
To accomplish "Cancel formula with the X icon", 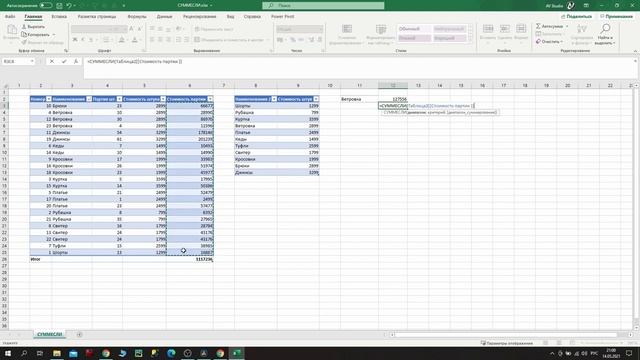I will 52,61.
